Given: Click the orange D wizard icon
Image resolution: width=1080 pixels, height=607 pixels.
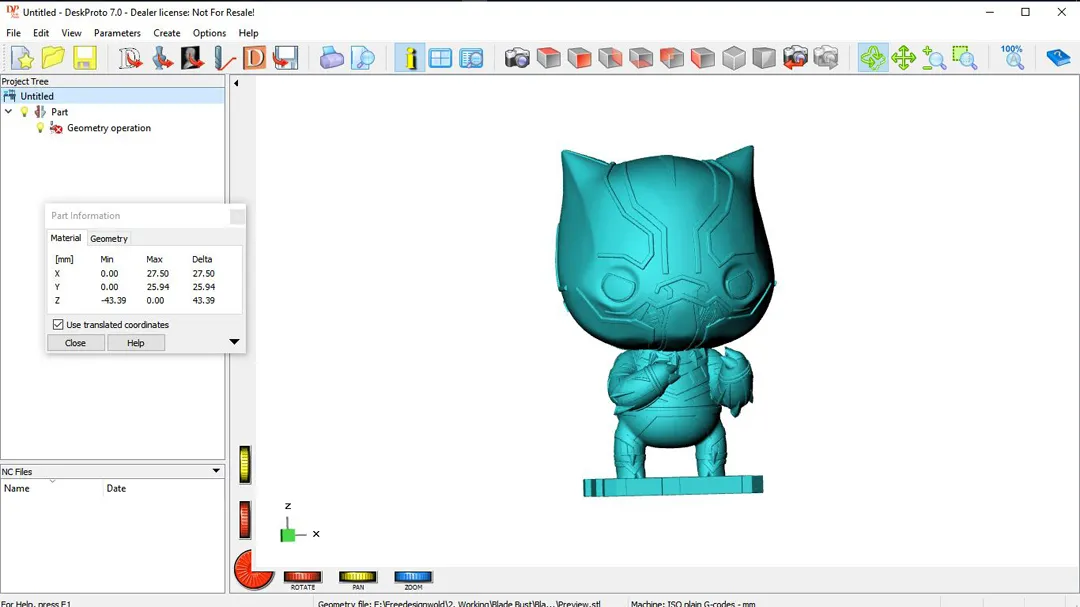Looking at the screenshot, I should click(254, 58).
